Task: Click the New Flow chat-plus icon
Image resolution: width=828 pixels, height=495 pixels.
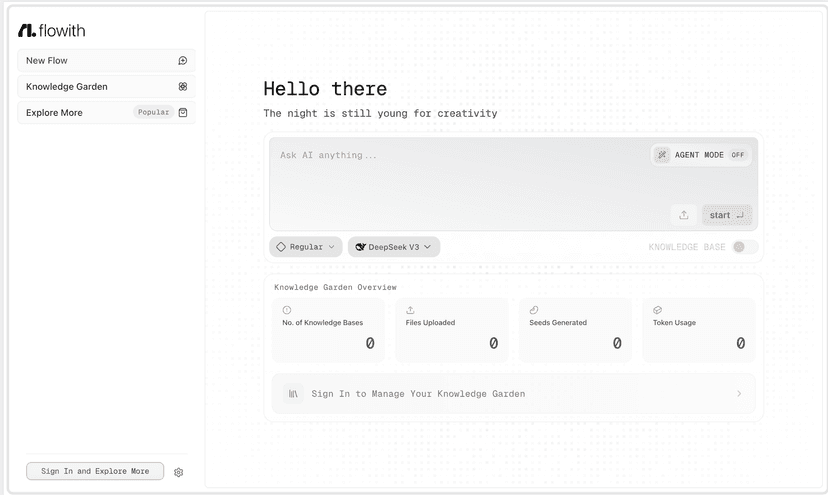Action: tap(183, 61)
